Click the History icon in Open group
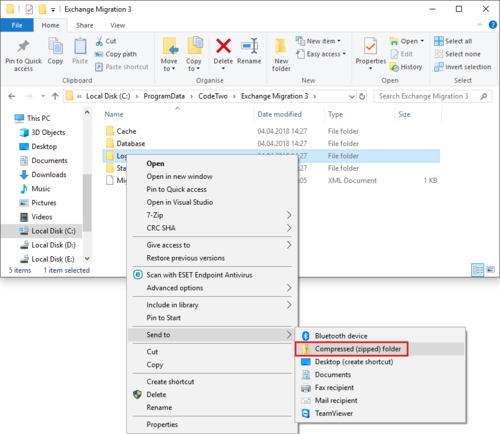This screenshot has height=434, width=500. pos(394,67)
